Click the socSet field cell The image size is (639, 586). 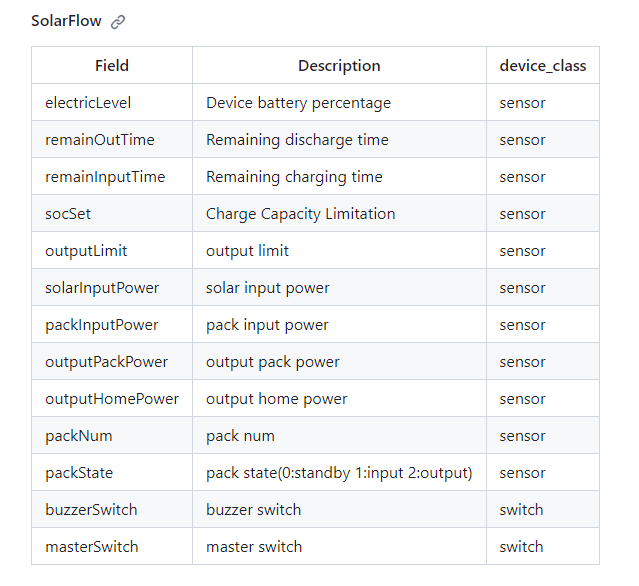tap(68, 214)
